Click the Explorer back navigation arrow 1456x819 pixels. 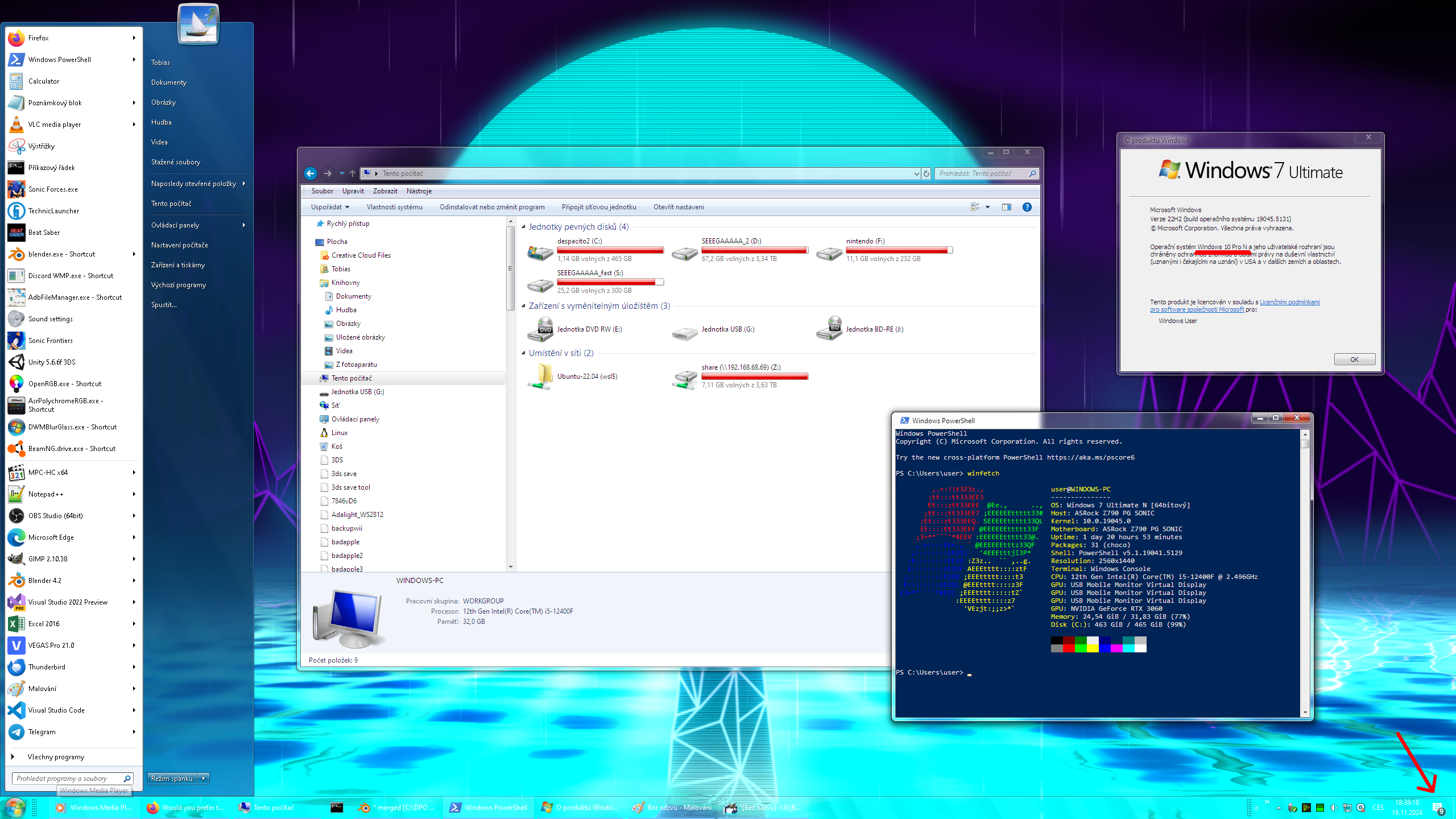point(311,173)
